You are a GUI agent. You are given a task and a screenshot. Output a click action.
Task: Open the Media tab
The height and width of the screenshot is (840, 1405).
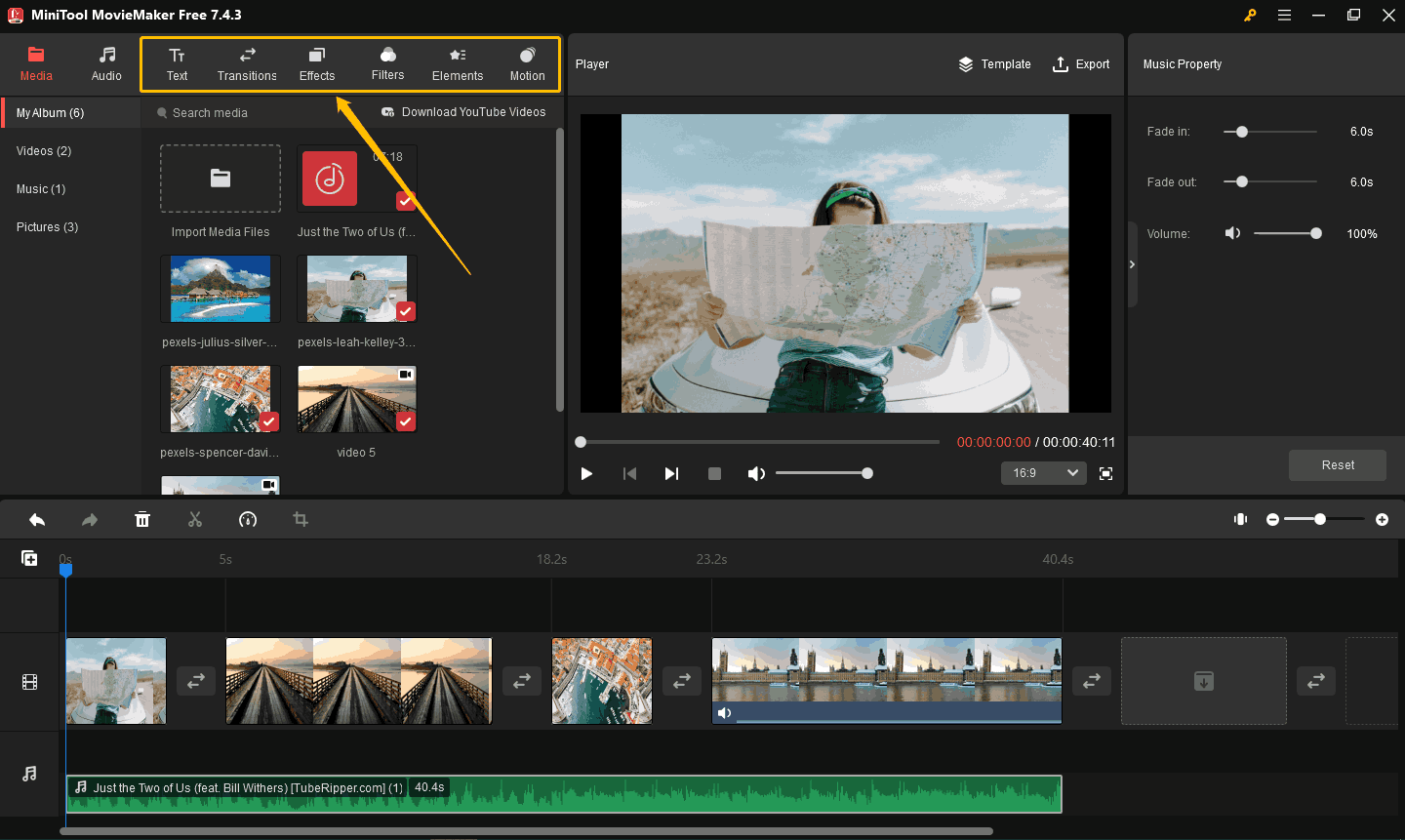tap(36, 63)
